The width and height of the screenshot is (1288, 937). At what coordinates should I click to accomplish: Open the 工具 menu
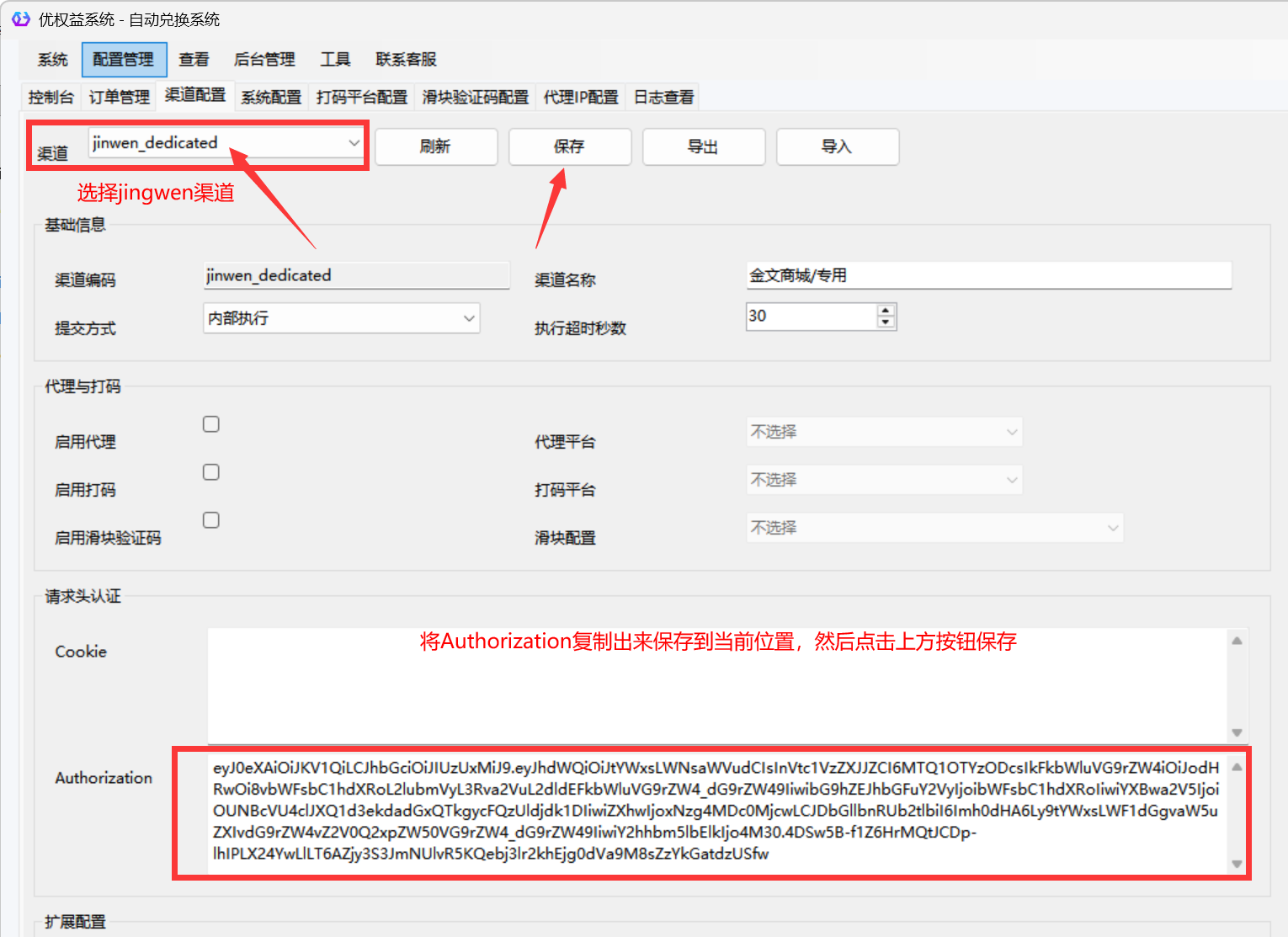pos(335,60)
